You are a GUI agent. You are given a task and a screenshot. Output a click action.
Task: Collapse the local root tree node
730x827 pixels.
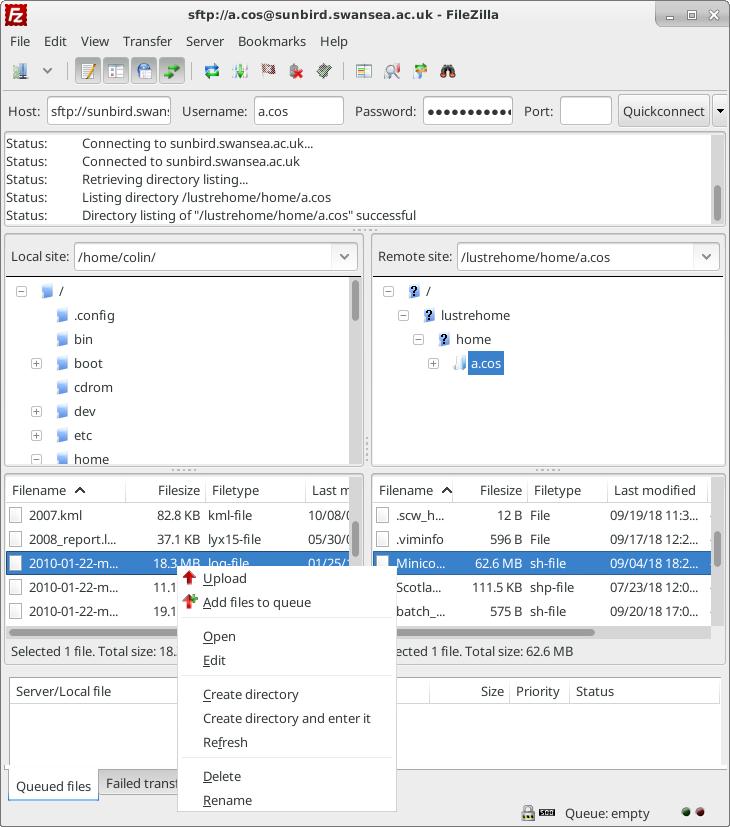pos(22,291)
